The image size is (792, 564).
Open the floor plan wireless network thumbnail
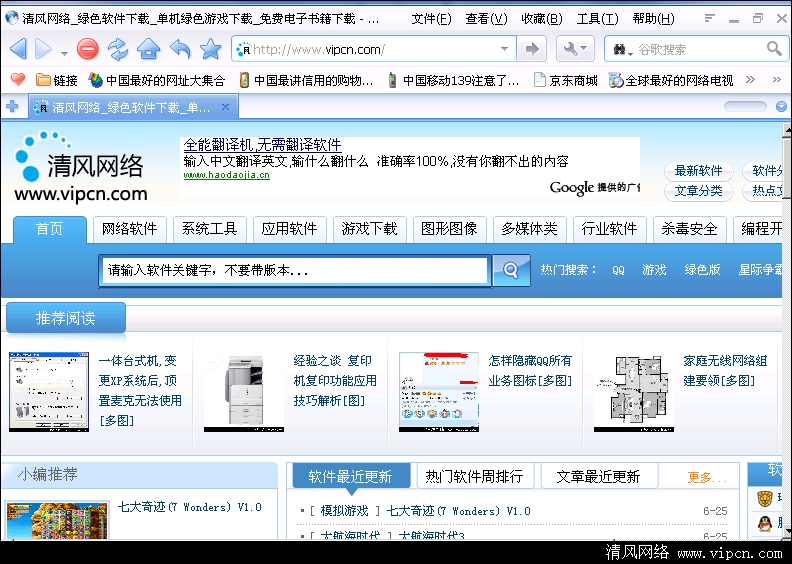coord(634,392)
